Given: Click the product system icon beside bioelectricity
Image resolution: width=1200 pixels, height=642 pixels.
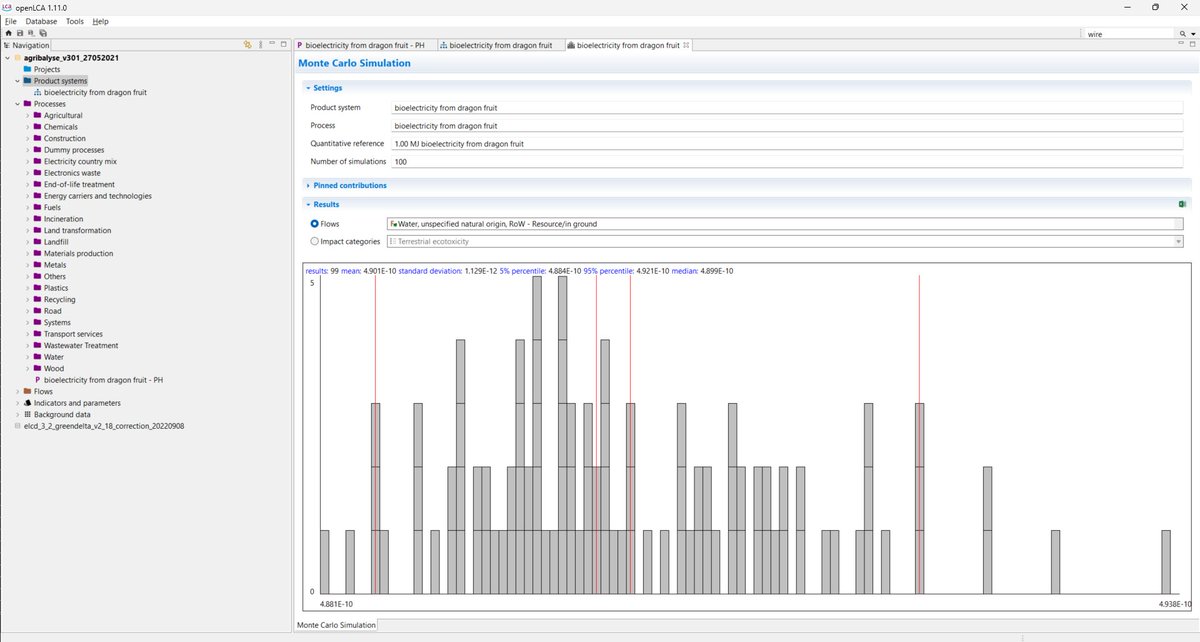Looking at the screenshot, I should click(x=38, y=92).
